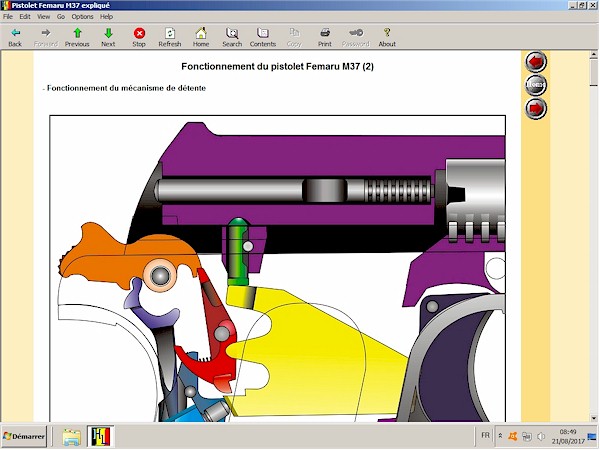Show the Contents panel
This screenshot has height=450, width=600.
coord(263,37)
